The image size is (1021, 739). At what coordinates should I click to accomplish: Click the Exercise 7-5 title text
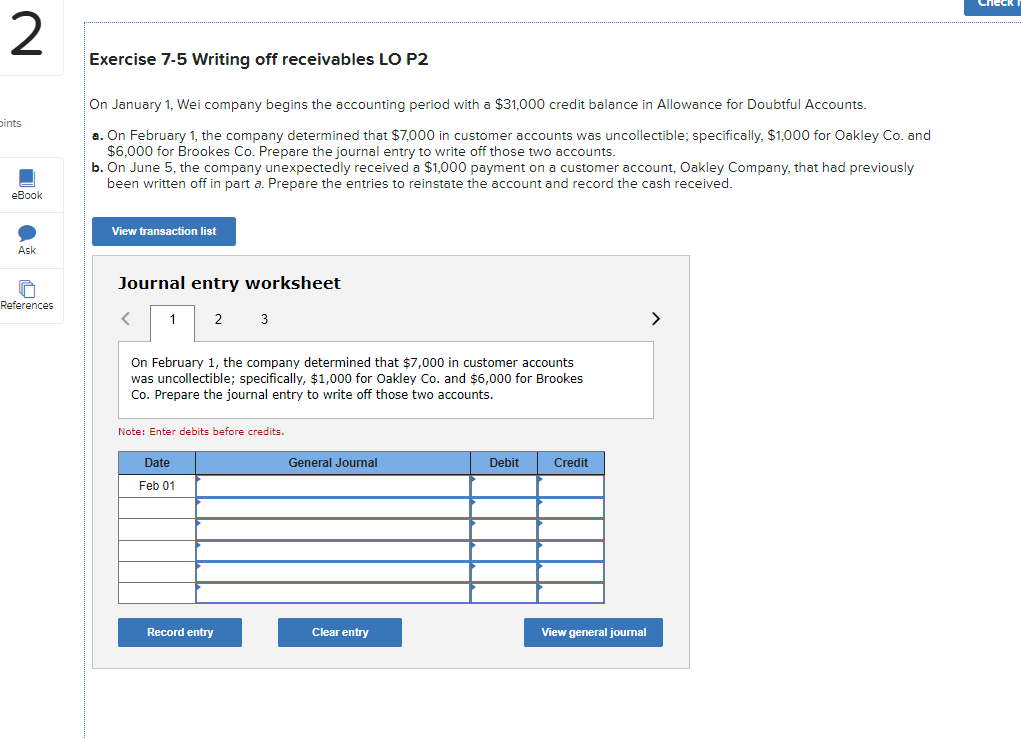coord(259,59)
